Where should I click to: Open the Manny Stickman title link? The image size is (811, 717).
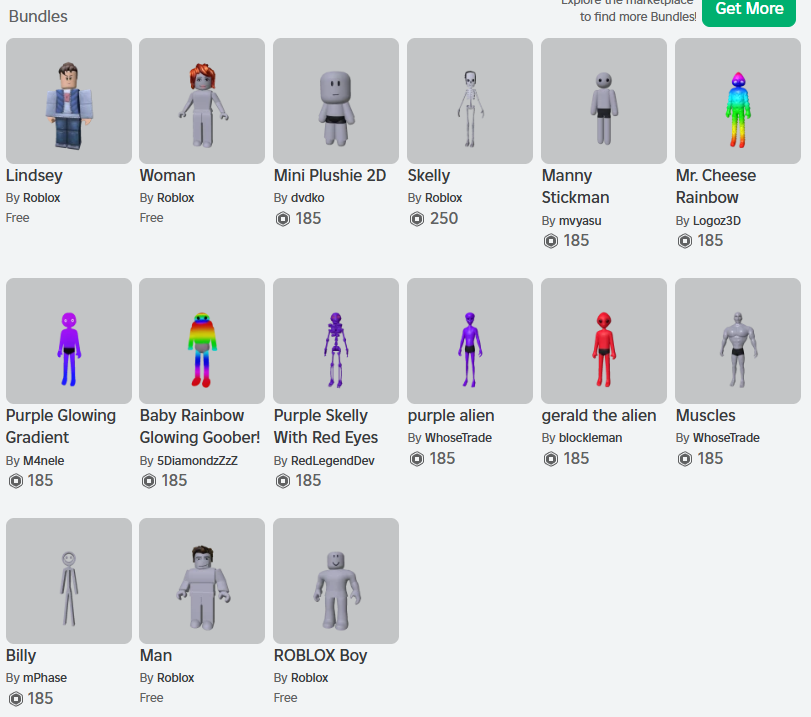click(576, 187)
